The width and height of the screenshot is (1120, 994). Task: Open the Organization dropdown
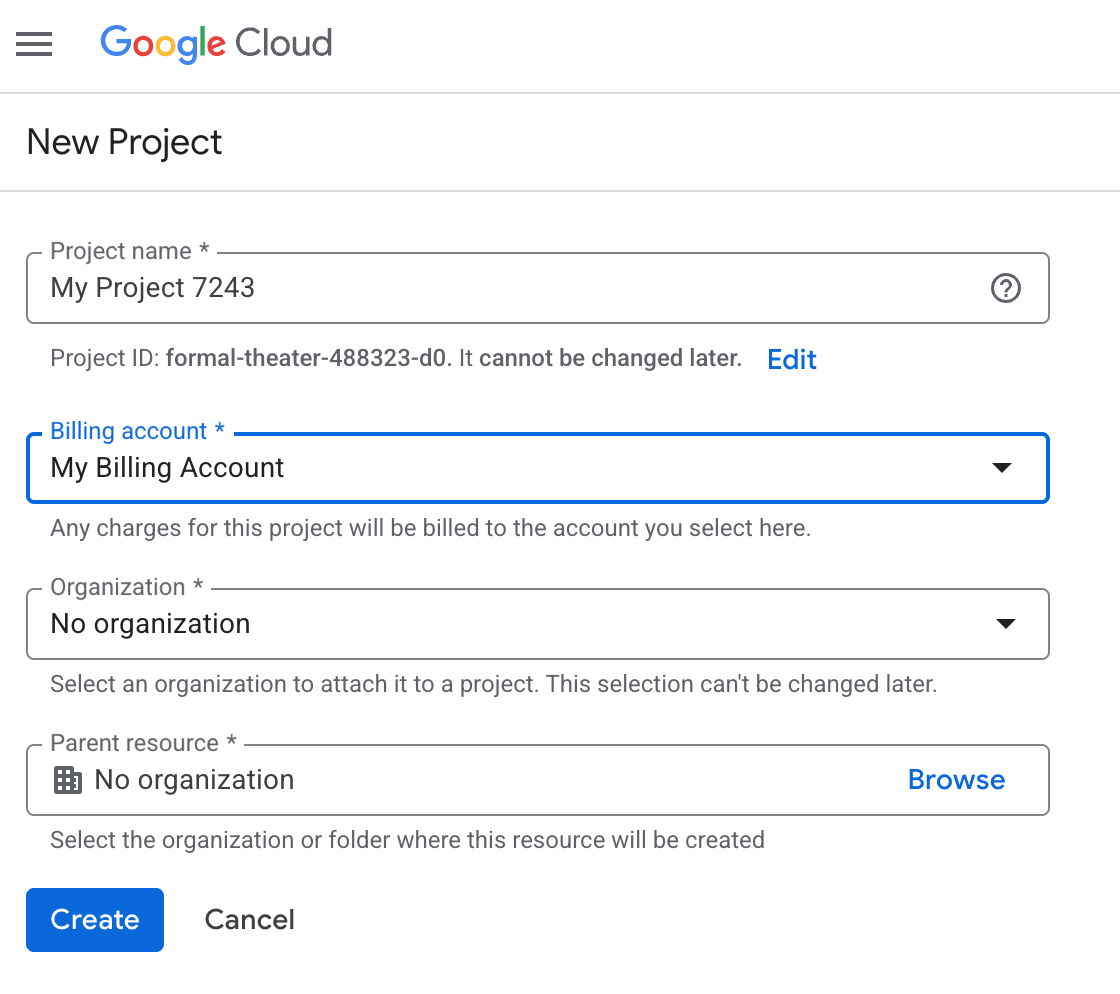(537, 623)
